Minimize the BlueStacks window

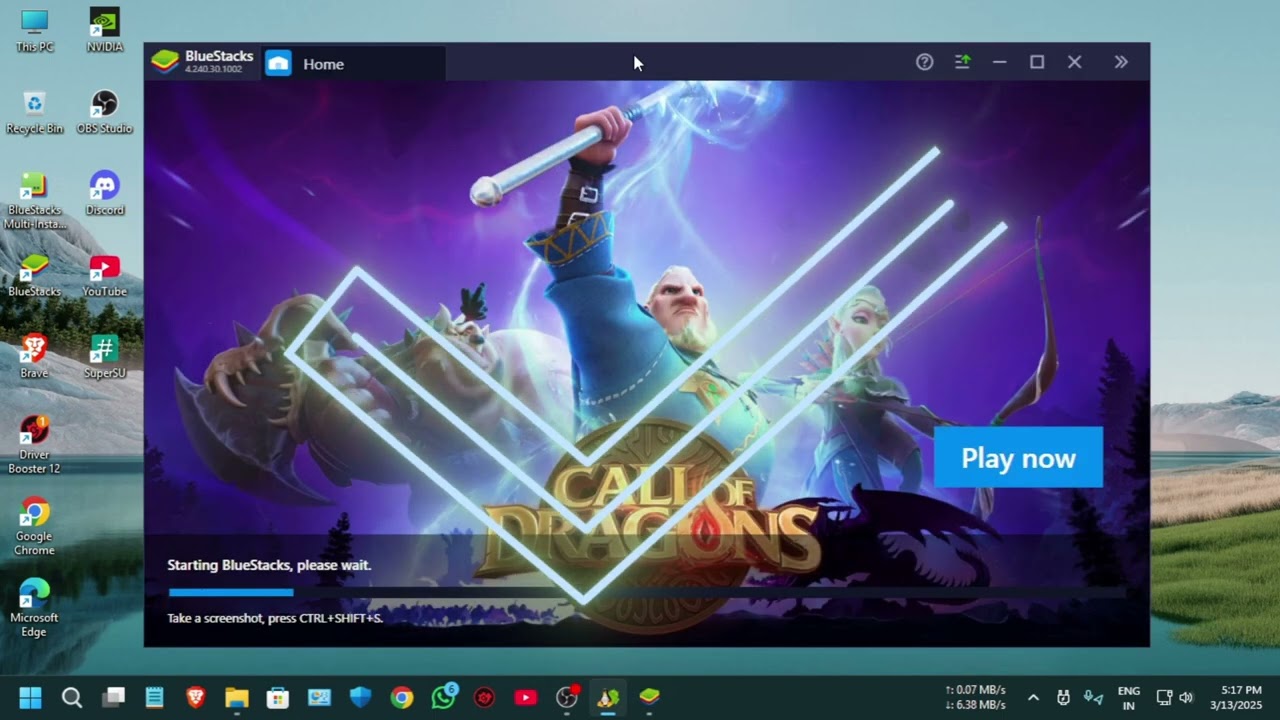[999, 62]
